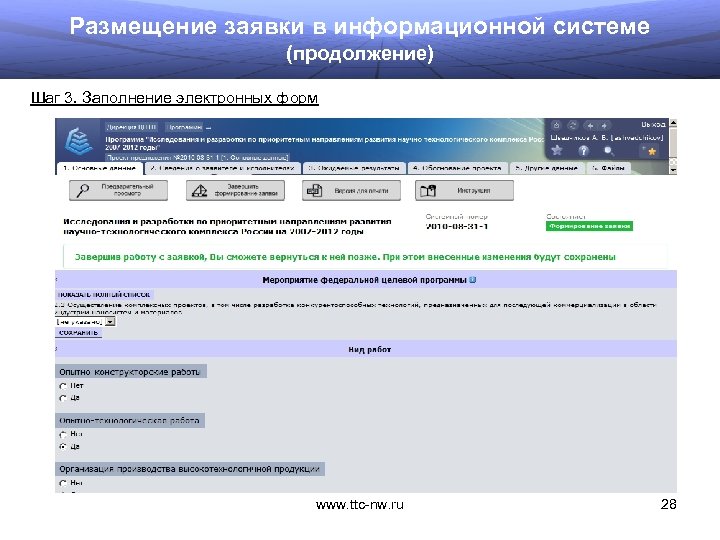Click Предварительный просмотр button

coord(118,190)
